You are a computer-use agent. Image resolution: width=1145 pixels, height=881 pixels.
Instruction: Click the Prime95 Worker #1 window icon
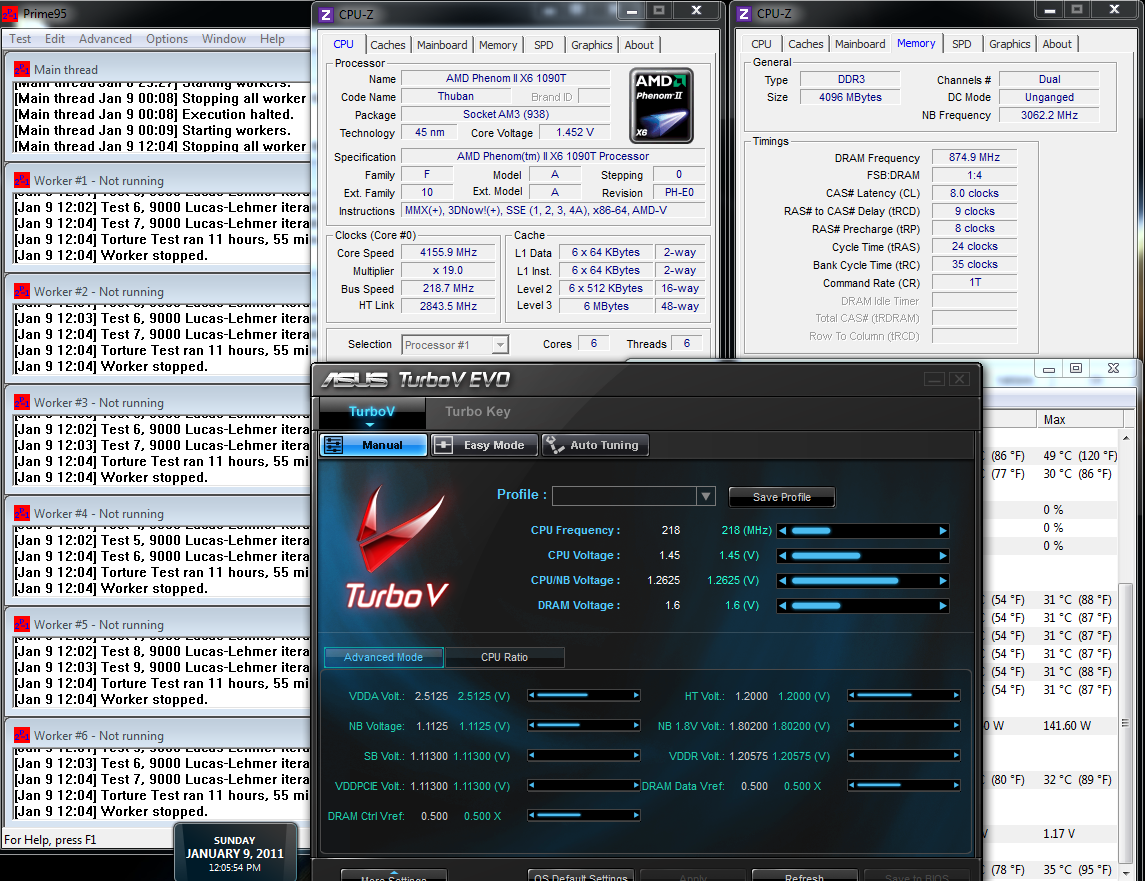click(21, 181)
